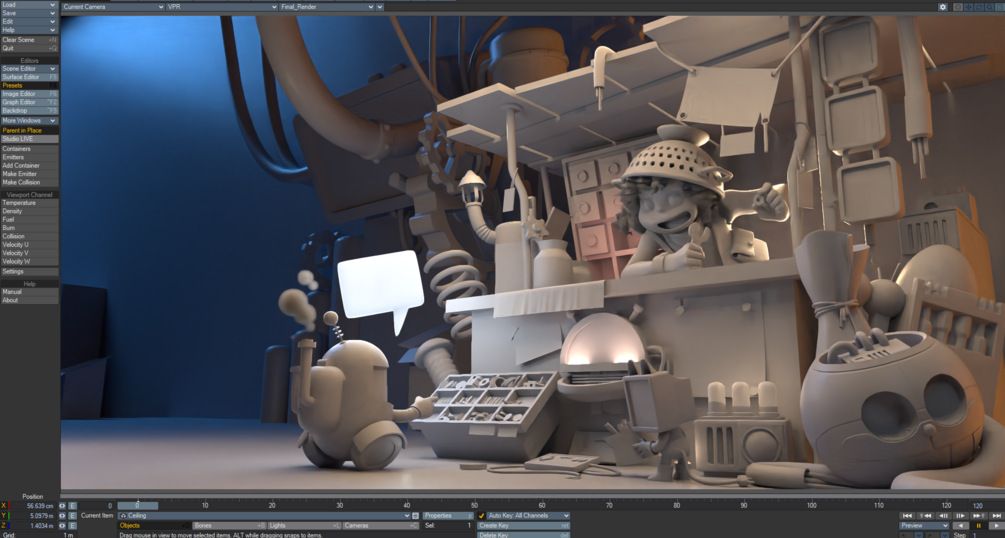Select the Bones mode tab
This screenshot has height=538, width=1005.
(x=229, y=526)
